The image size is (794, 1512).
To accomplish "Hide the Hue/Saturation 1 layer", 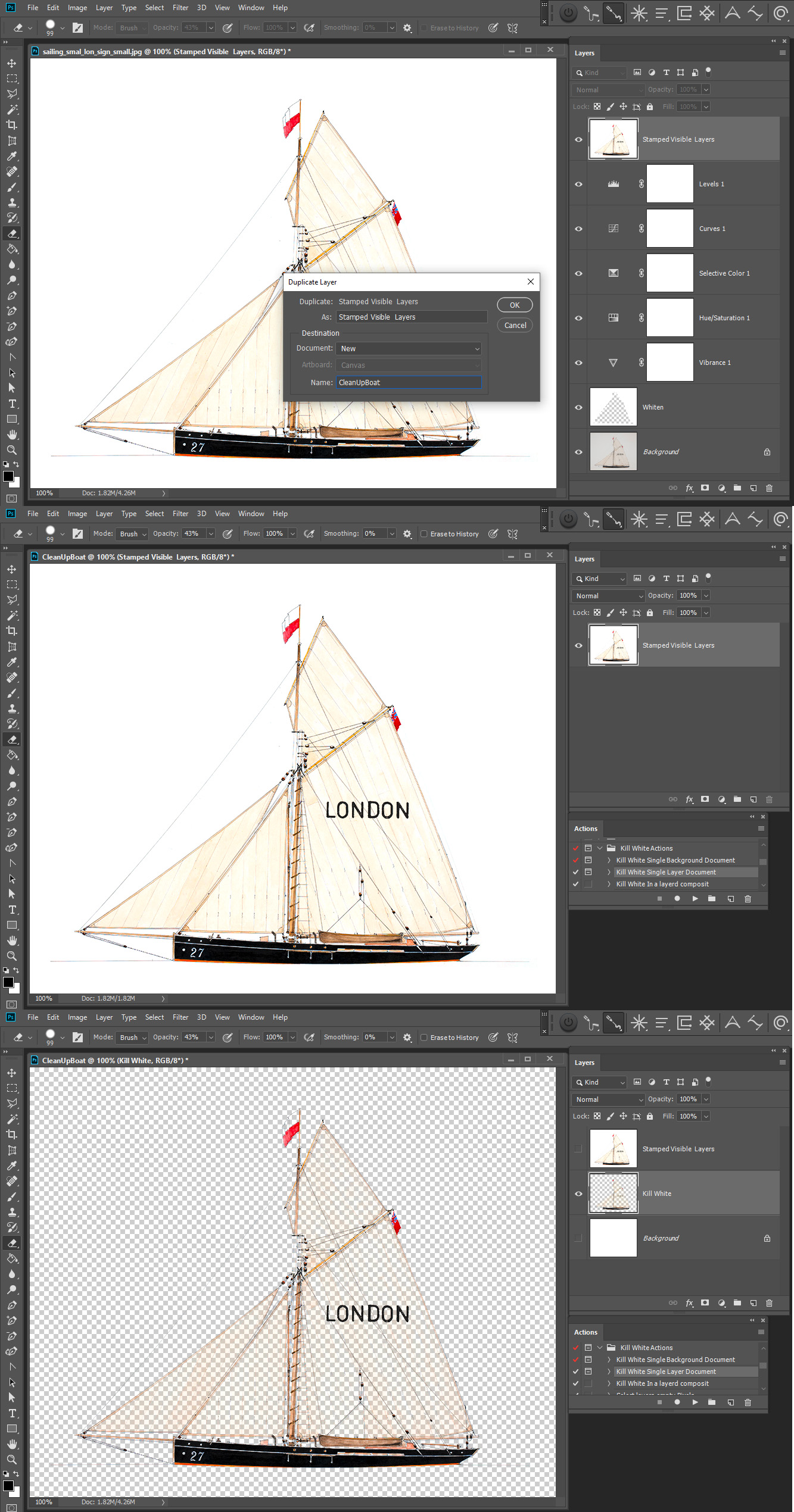I will (578, 318).
